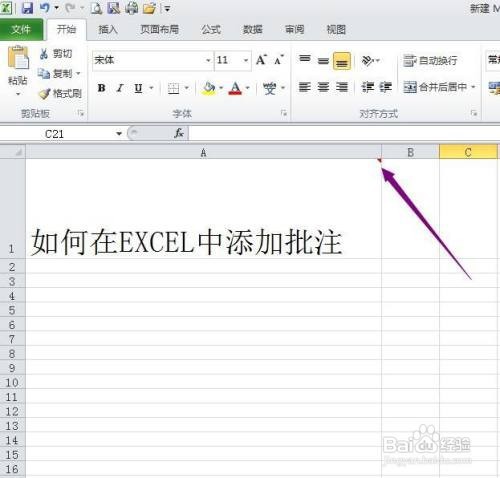Apply the yellow Fill Color bucket
This screenshot has height=478, width=500.
click(x=209, y=88)
